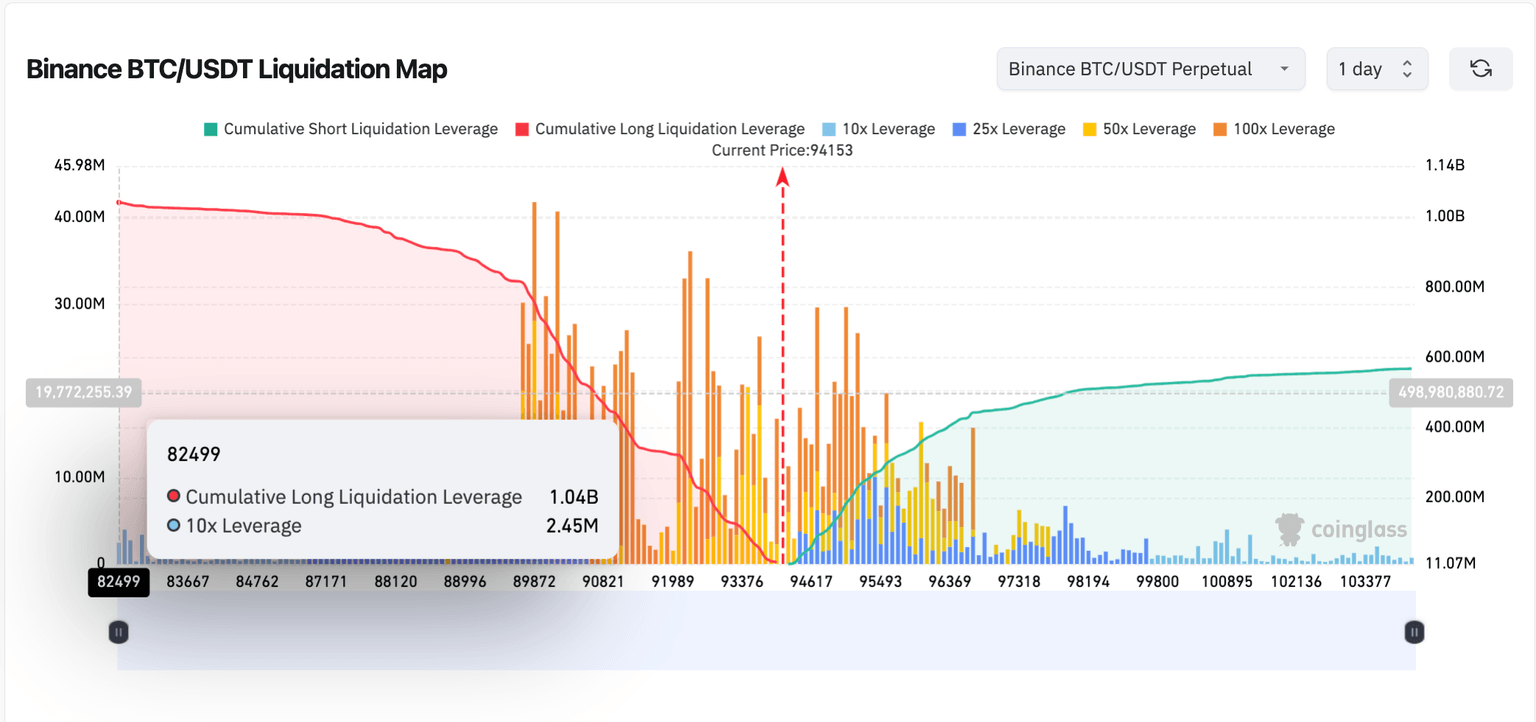Image resolution: width=1536 pixels, height=722 pixels.
Task: Click the dropdown arrow beside Perpetual pair
Action: 1284,69
